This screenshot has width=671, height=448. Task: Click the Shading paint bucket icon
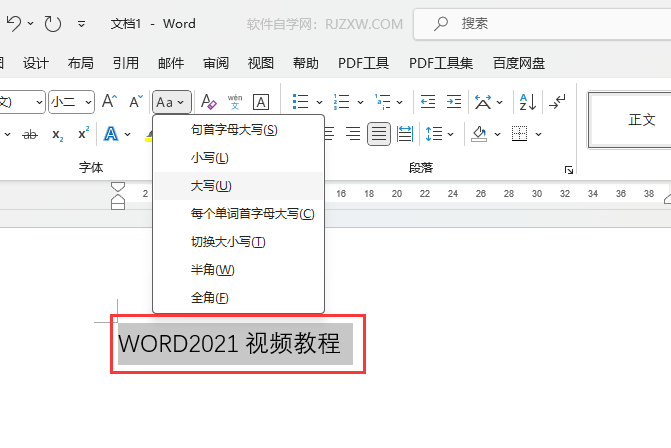[x=479, y=134]
